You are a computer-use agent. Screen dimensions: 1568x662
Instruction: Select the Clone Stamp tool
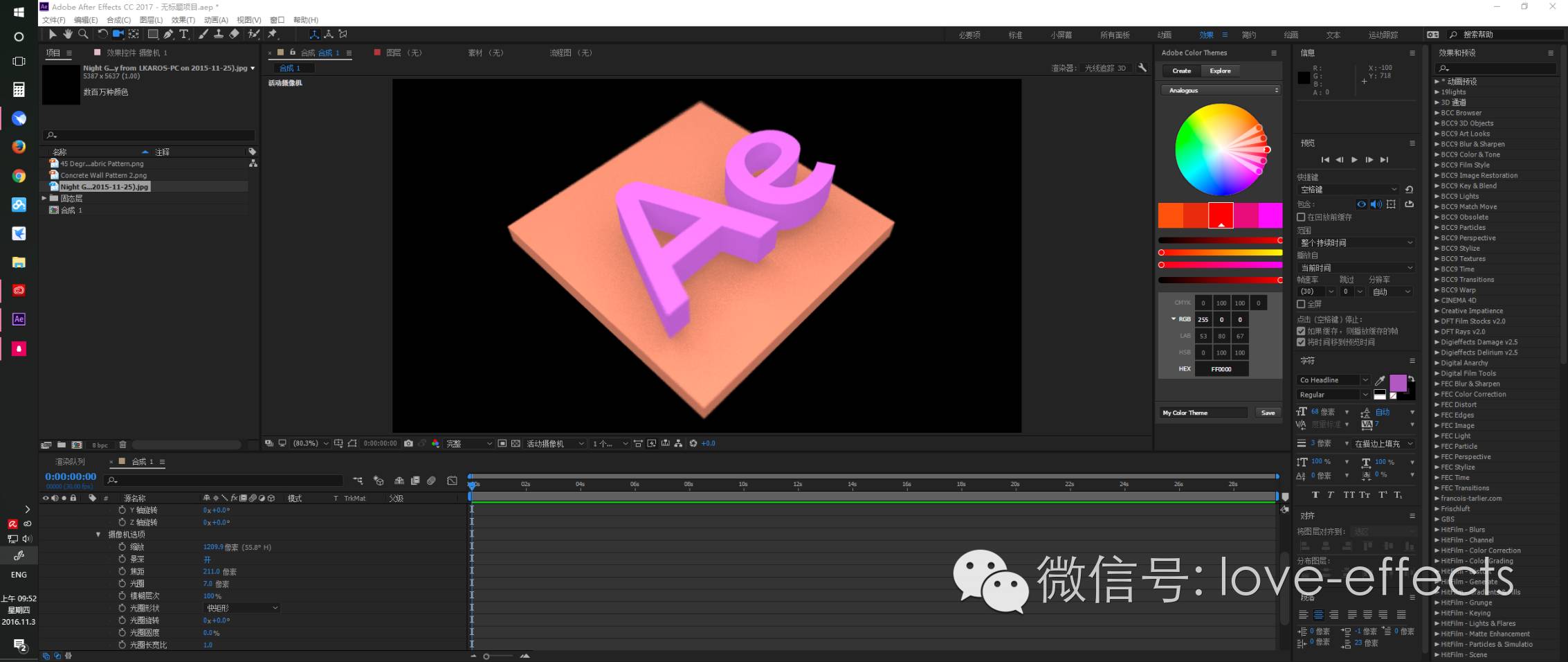pos(219,34)
